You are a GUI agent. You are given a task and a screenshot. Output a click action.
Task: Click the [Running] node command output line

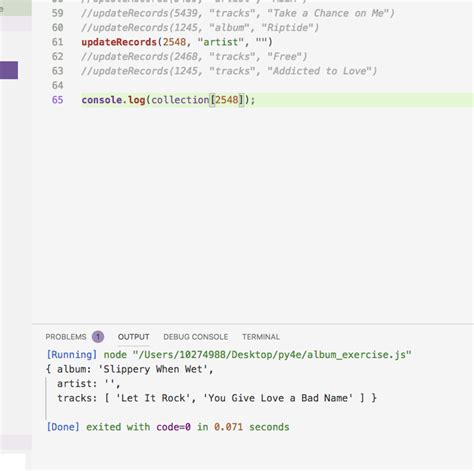(229, 355)
